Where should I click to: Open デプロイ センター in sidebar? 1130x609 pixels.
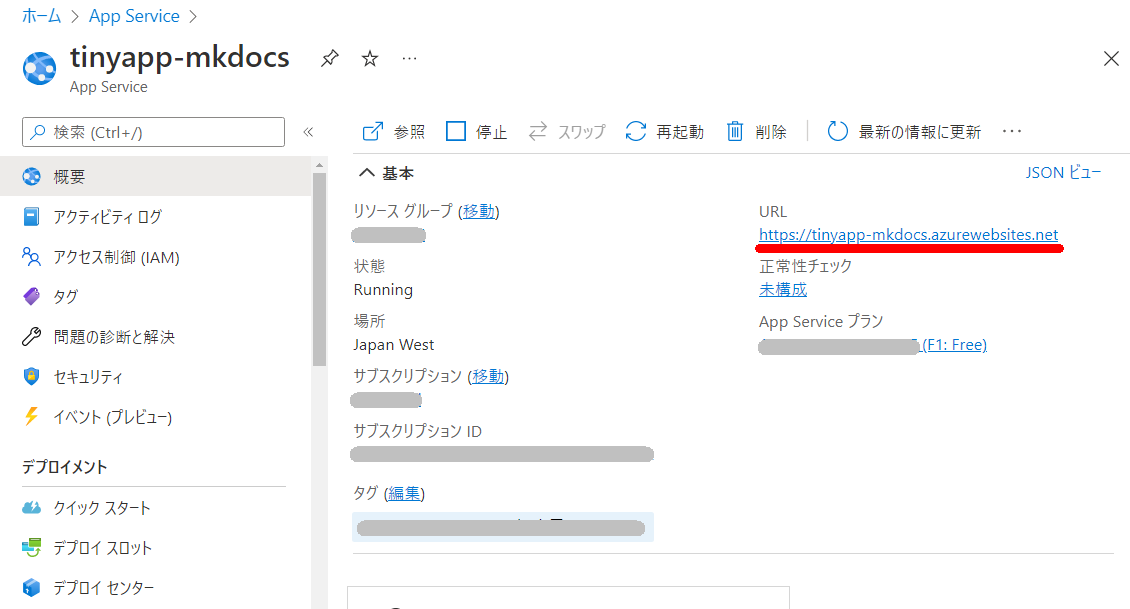(103, 588)
